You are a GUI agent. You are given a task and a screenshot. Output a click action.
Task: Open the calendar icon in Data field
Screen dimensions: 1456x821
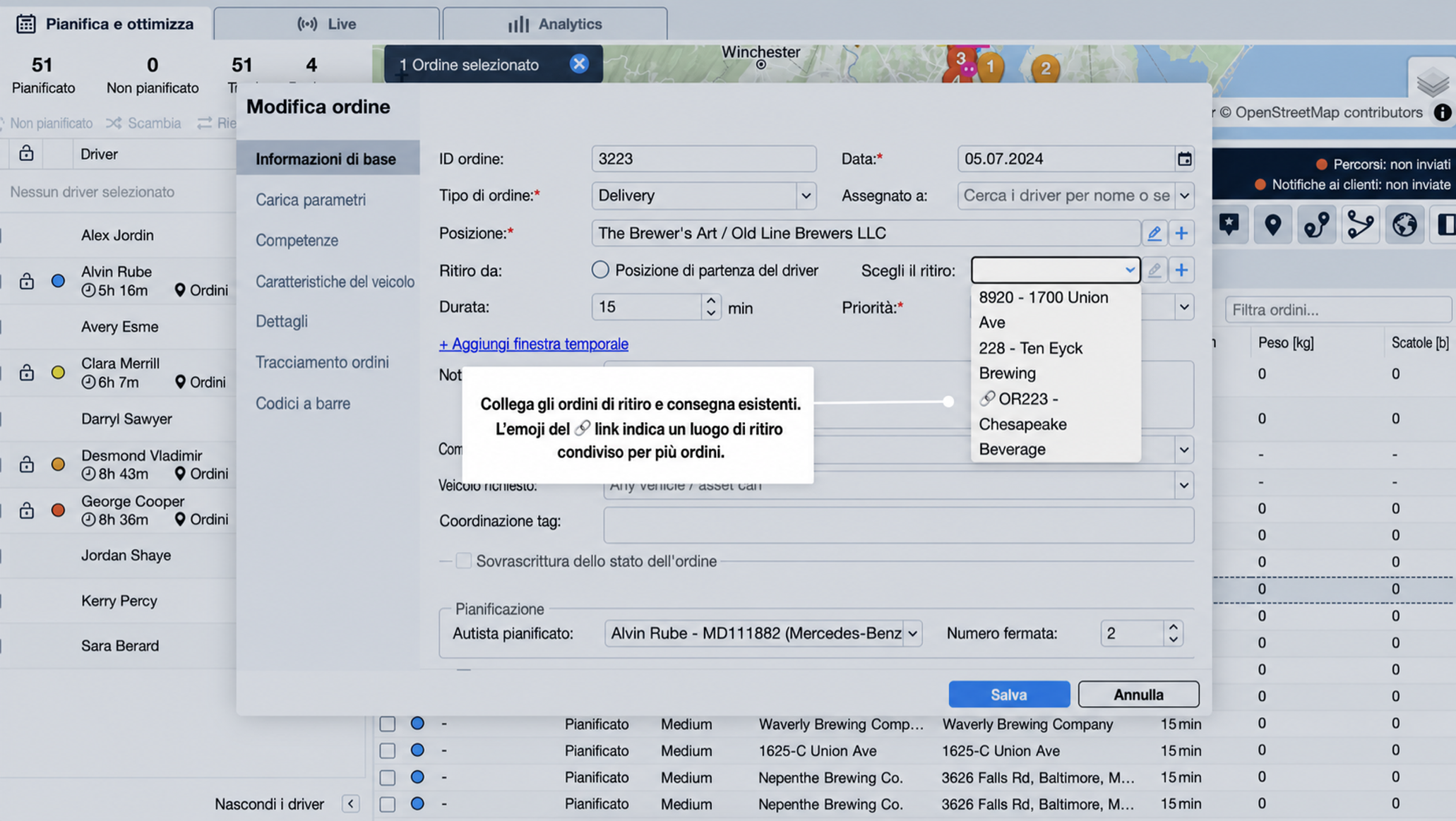[x=1184, y=159]
